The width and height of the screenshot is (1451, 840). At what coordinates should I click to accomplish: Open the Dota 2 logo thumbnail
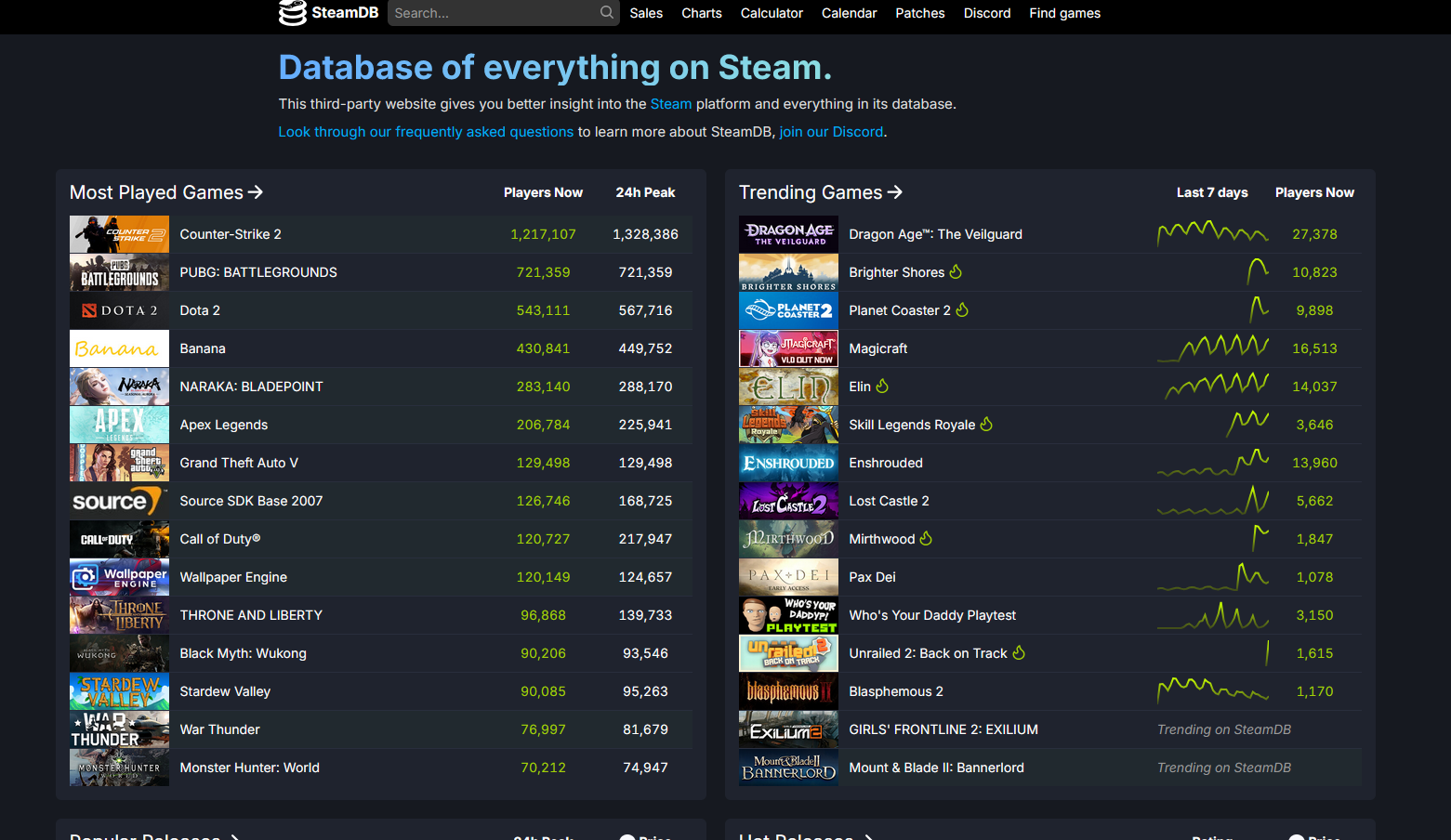tap(119, 310)
